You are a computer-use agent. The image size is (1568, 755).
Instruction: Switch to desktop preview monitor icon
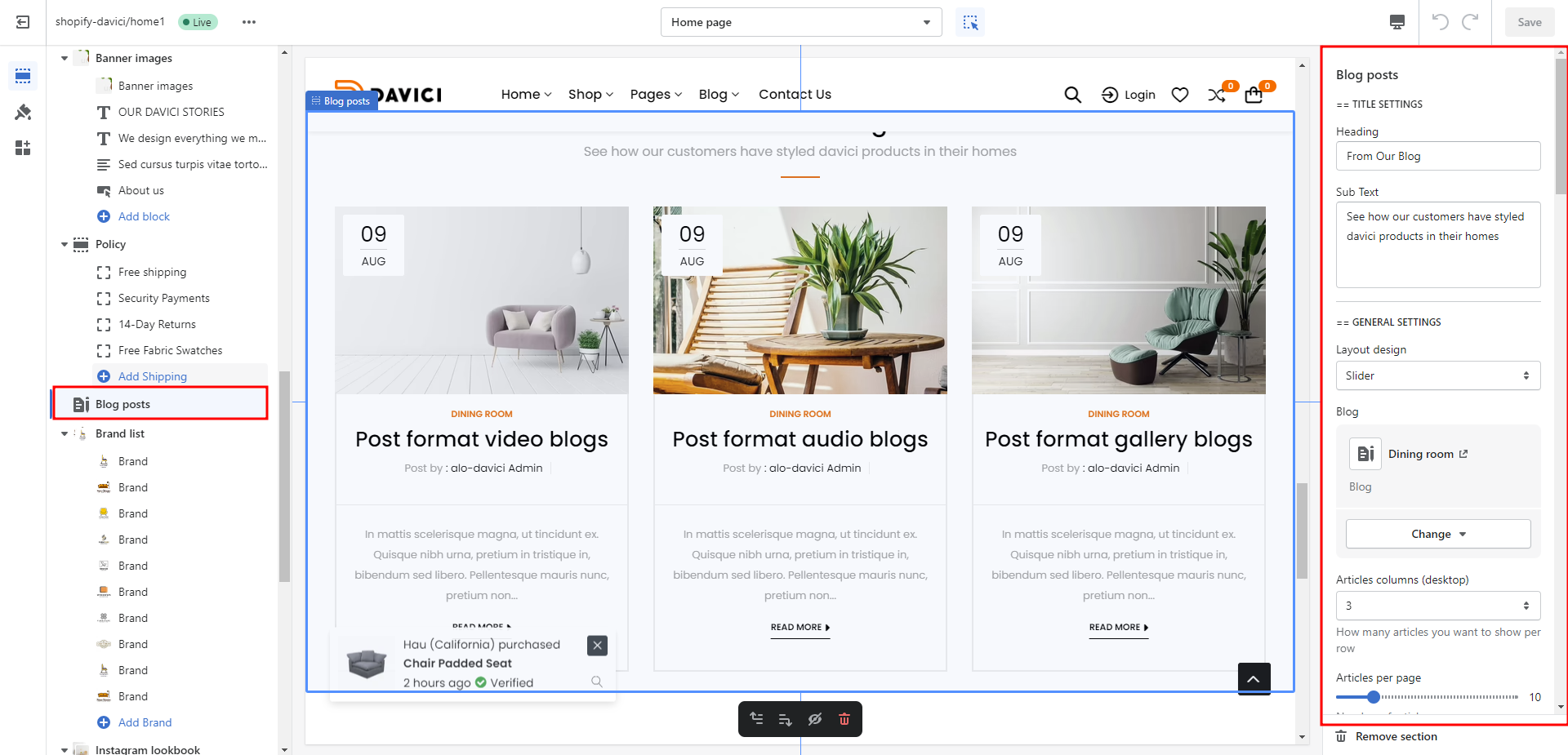[1397, 22]
